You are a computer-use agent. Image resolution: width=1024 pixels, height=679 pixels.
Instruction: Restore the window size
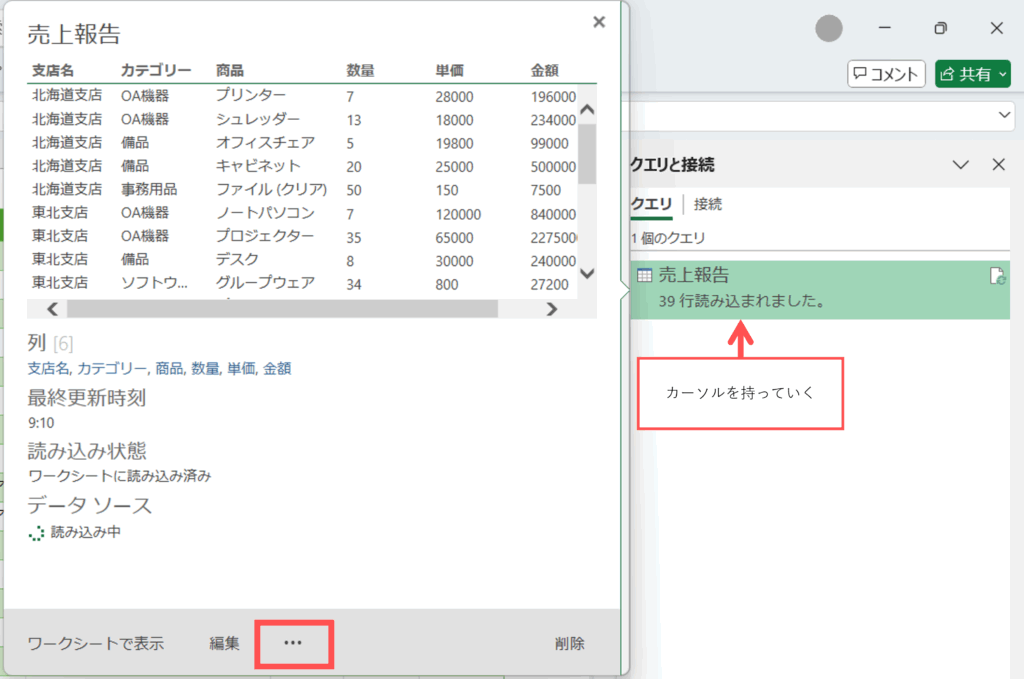(940, 29)
